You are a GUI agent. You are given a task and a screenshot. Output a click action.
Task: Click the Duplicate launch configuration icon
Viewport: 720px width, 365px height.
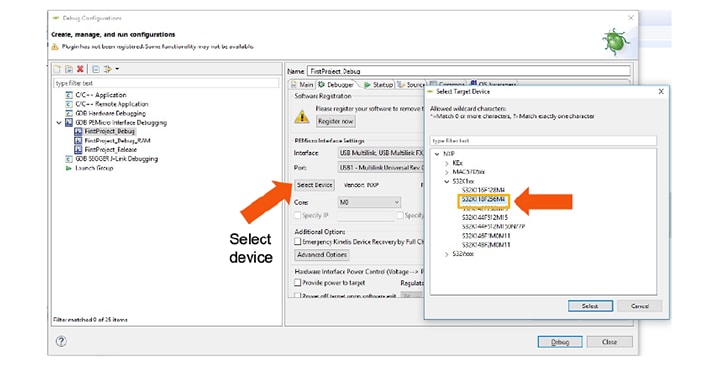(69, 69)
